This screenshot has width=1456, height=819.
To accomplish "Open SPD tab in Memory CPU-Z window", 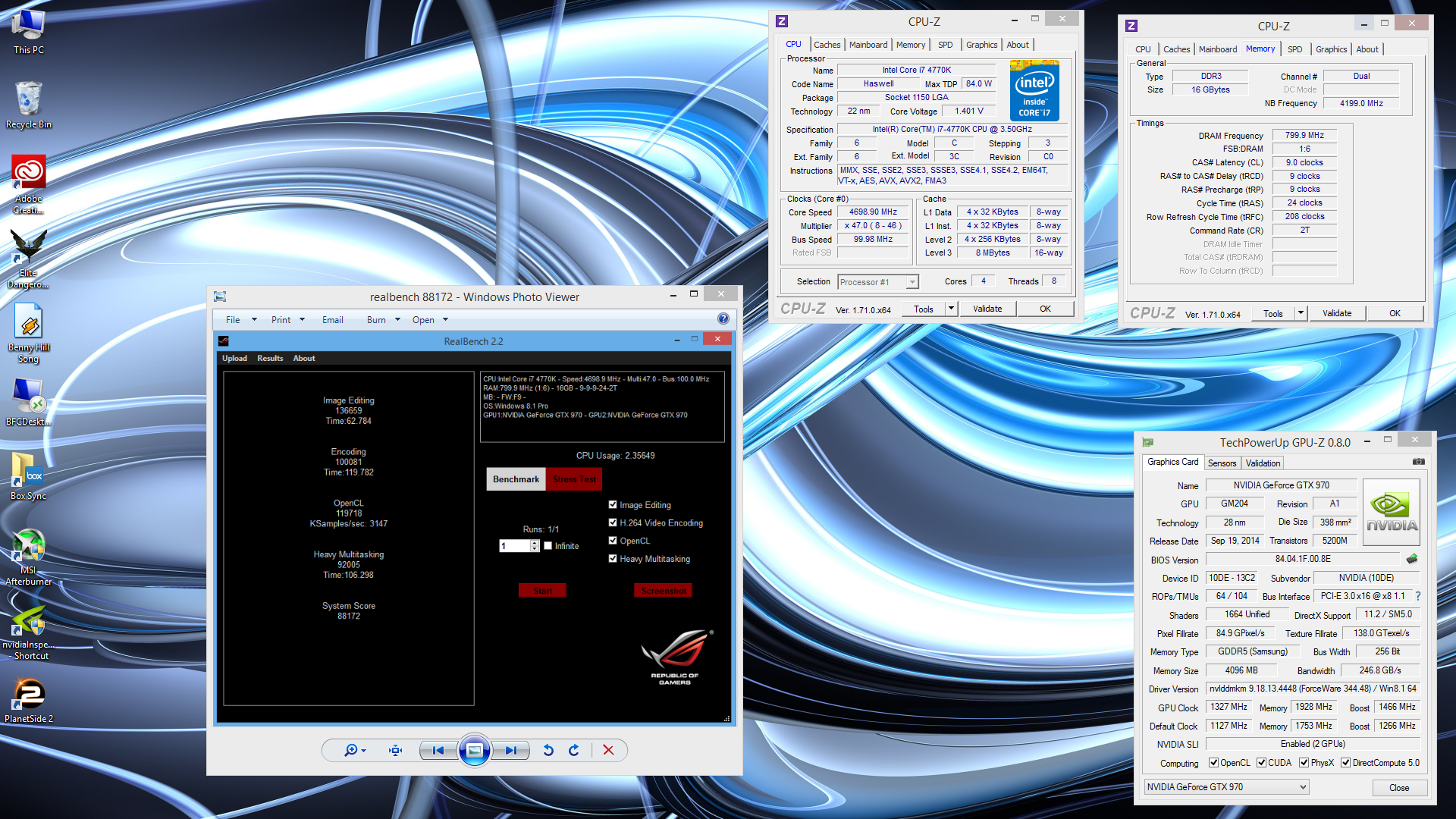I will 1294,49.
